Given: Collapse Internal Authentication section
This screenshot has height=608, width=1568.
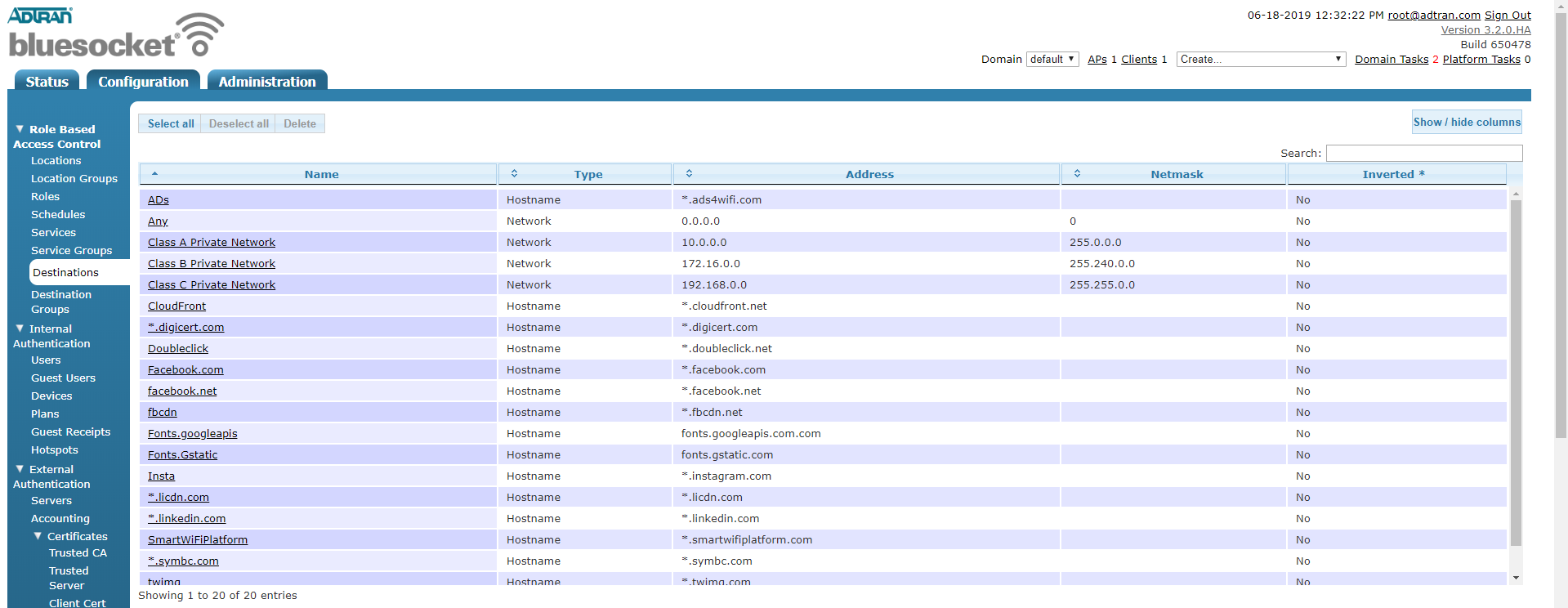Looking at the screenshot, I should (20, 328).
